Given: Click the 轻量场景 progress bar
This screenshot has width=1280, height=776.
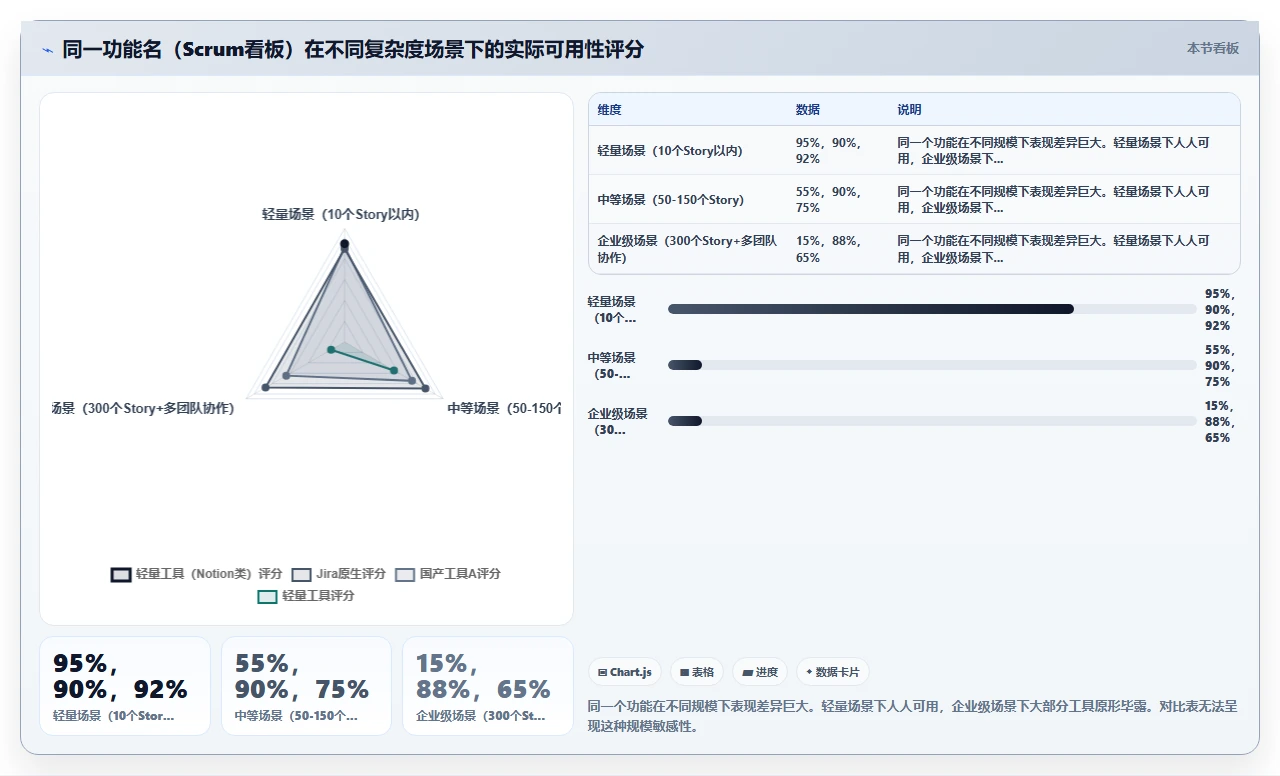Looking at the screenshot, I should [932, 309].
